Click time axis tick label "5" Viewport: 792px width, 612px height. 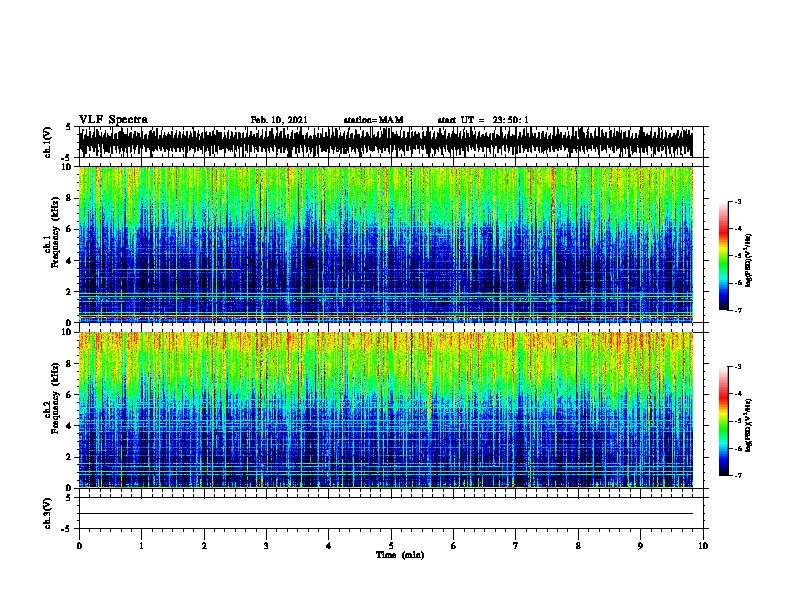(x=391, y=546)
